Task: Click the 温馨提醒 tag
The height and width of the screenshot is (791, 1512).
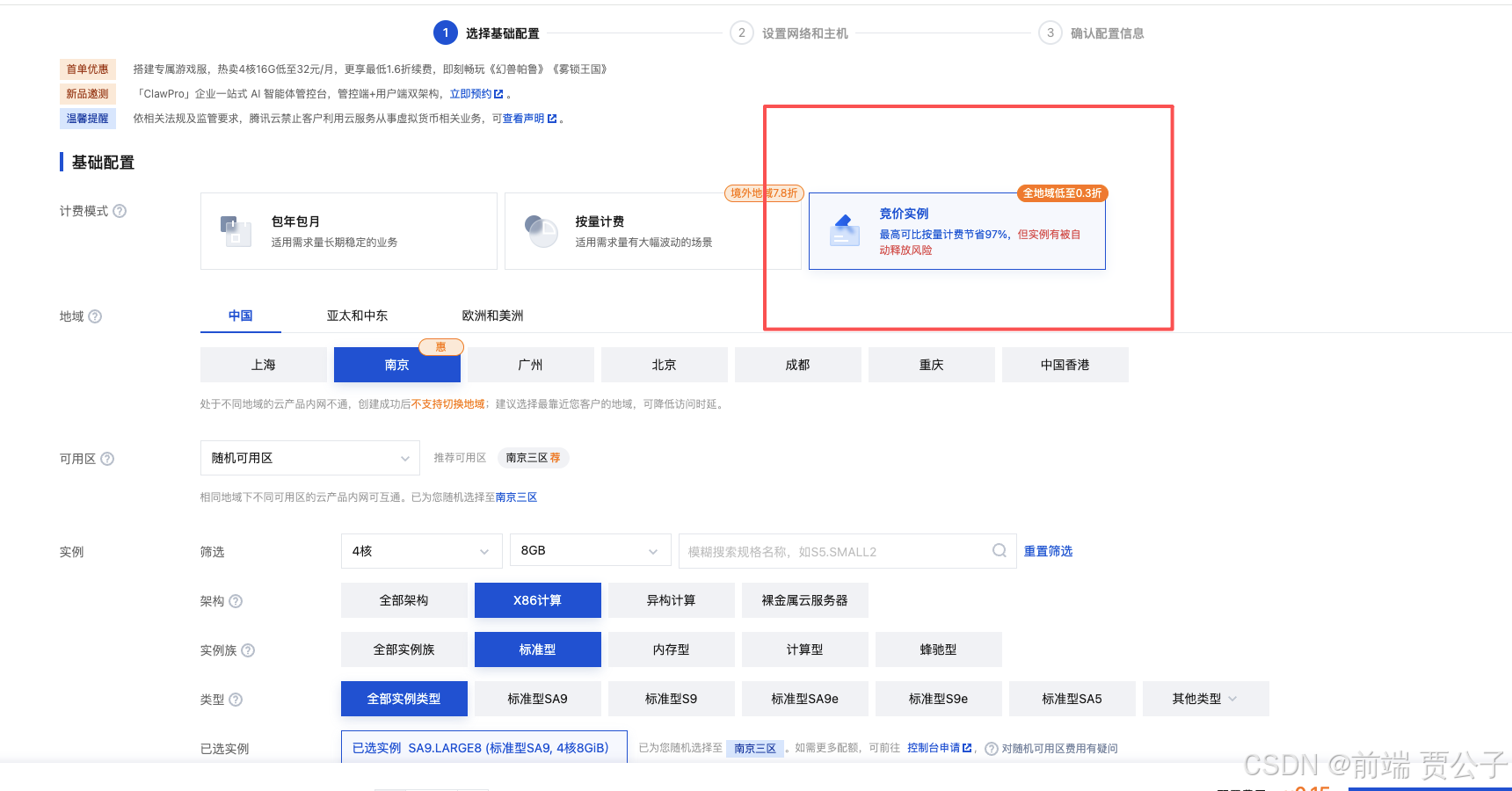Action: pyautogui.click(x=88, y=119)
